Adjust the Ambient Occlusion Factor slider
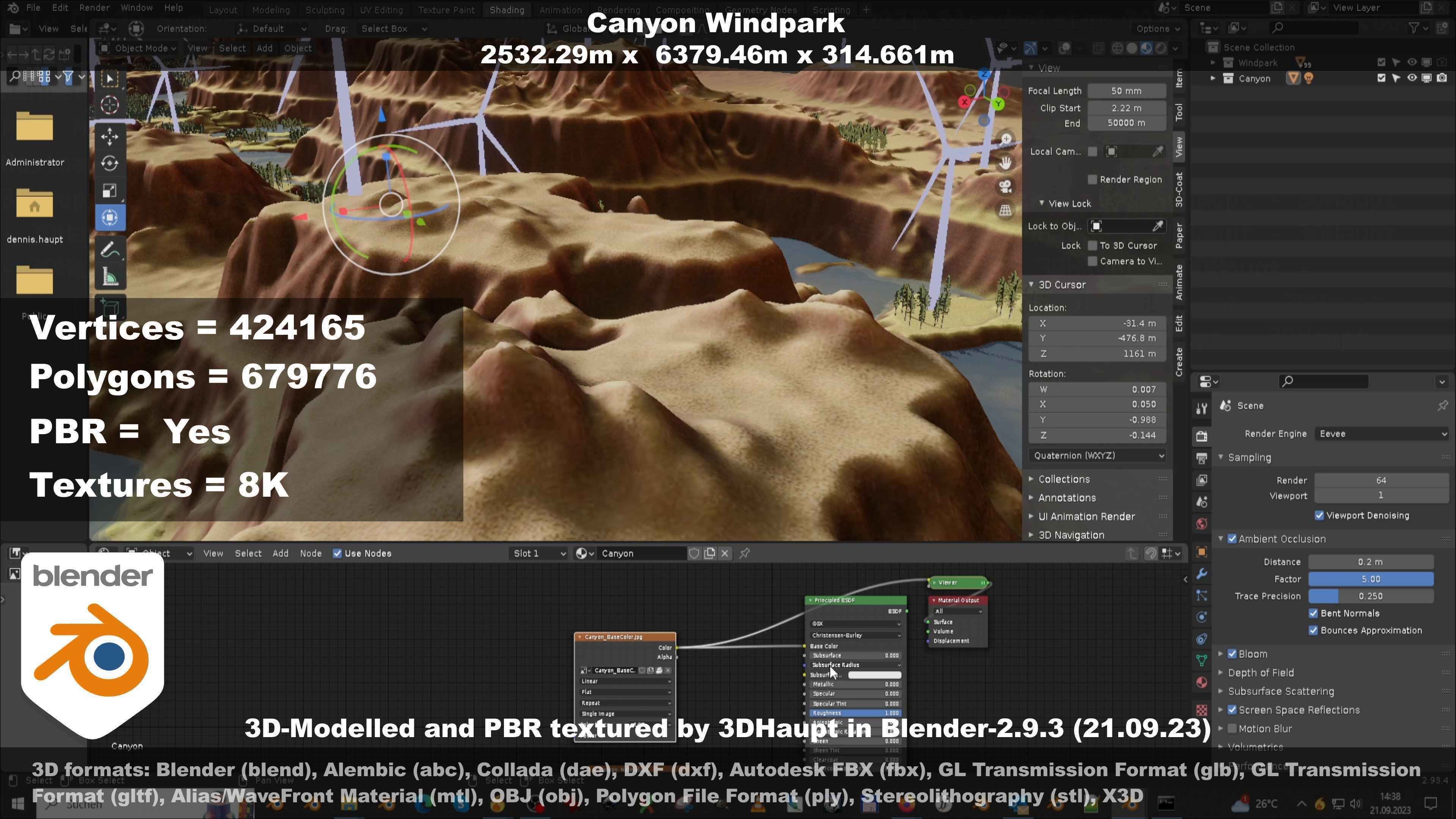 click(1370, 579)
